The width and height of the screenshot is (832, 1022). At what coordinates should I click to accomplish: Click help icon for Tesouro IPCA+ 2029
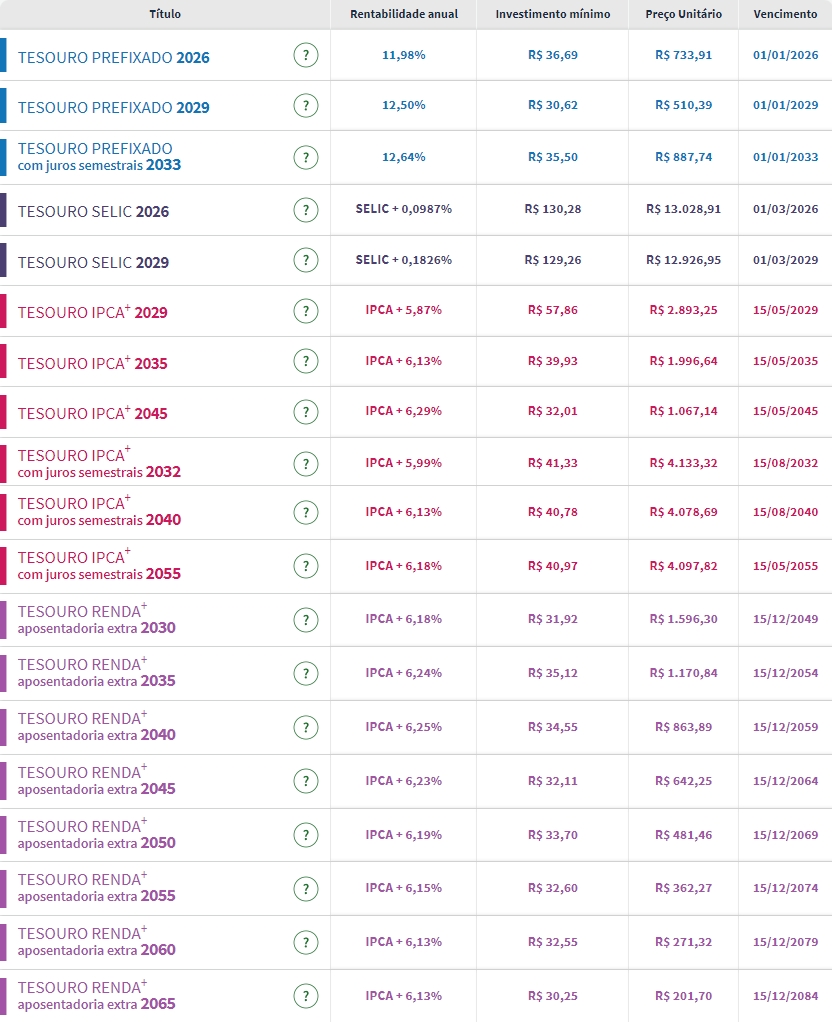306,311
